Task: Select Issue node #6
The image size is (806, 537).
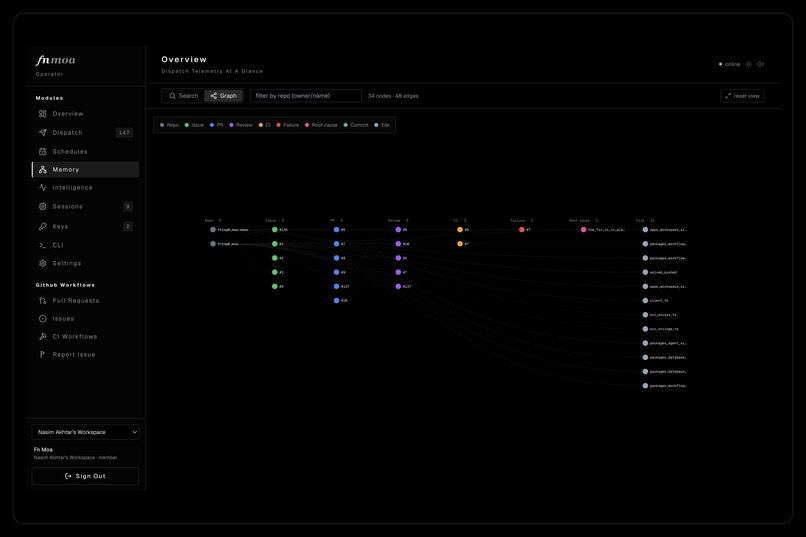Action: tap(274, 287)
